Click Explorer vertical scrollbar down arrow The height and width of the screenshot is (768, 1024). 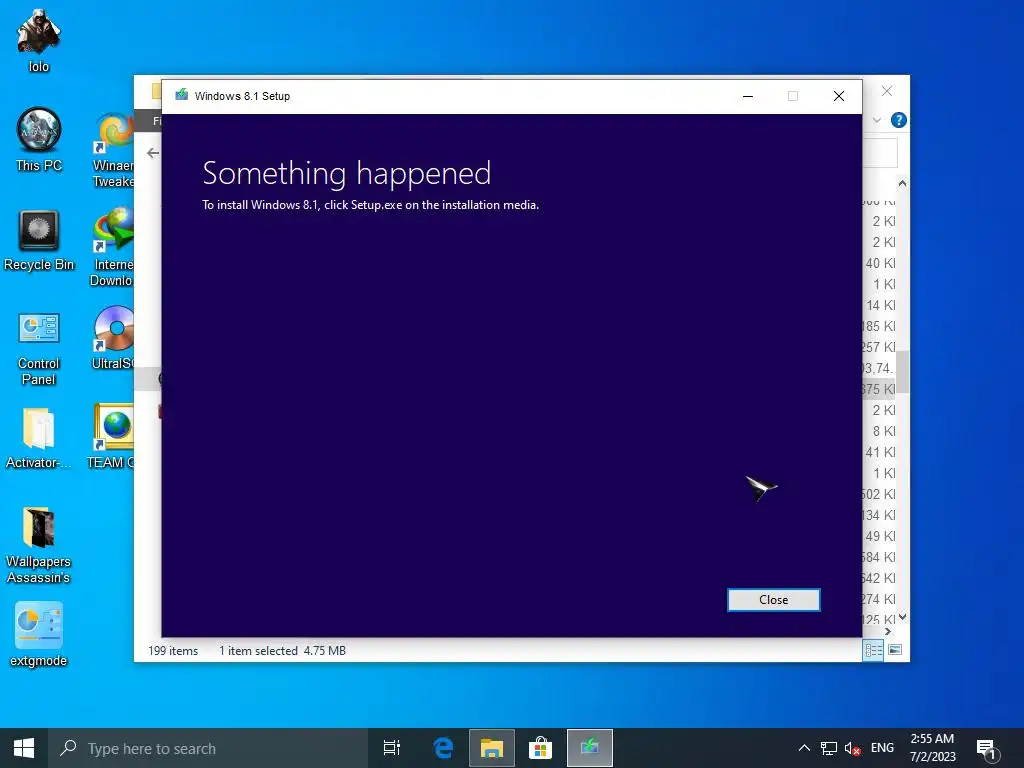point(902,616)
